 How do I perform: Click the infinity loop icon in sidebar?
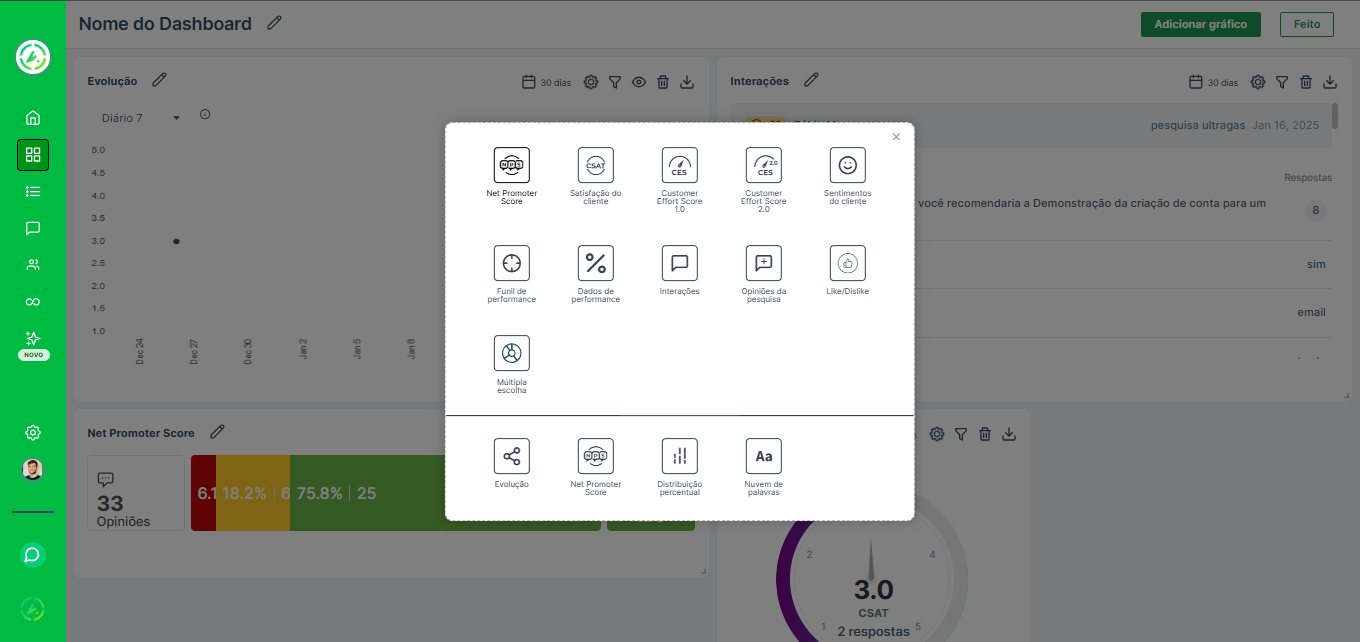tap(33, 301)
